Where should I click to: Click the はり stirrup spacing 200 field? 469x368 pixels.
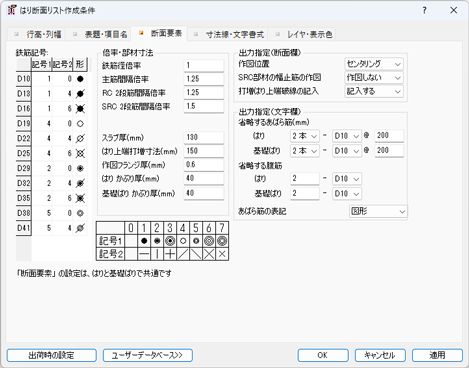point(389,136)
